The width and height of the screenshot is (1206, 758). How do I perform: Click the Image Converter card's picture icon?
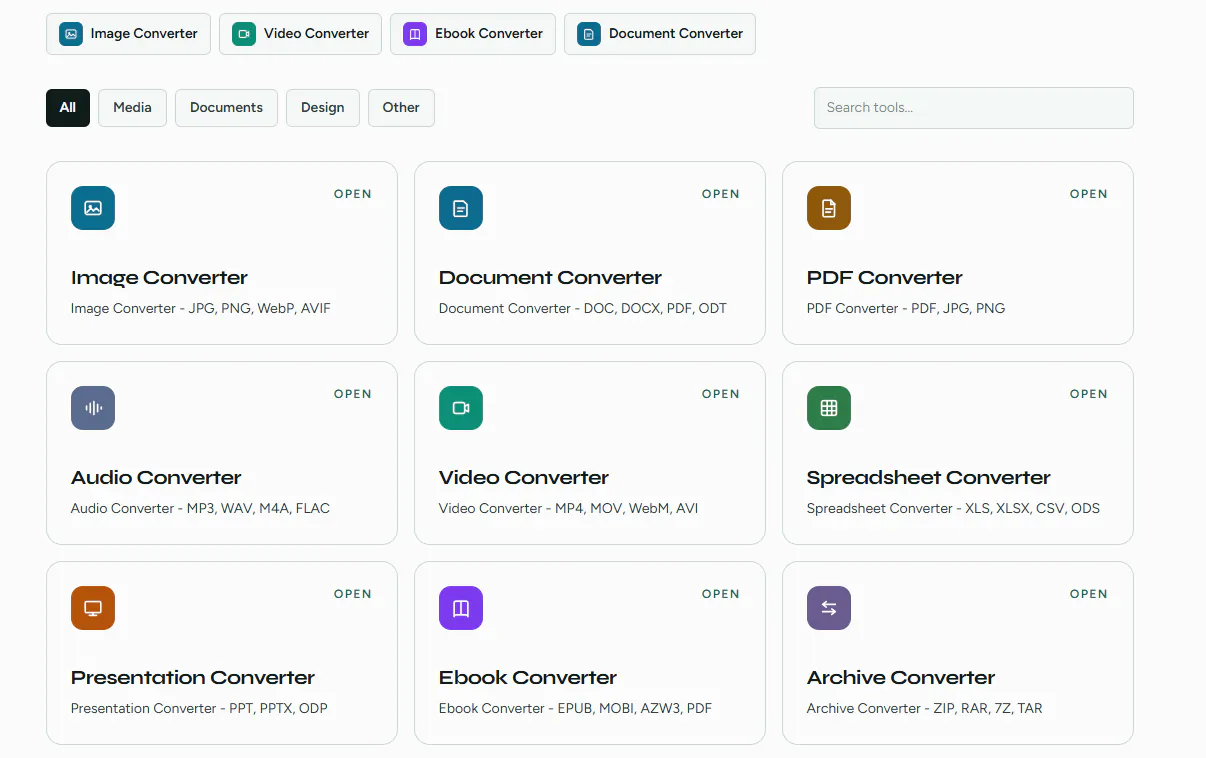point(93,208)
